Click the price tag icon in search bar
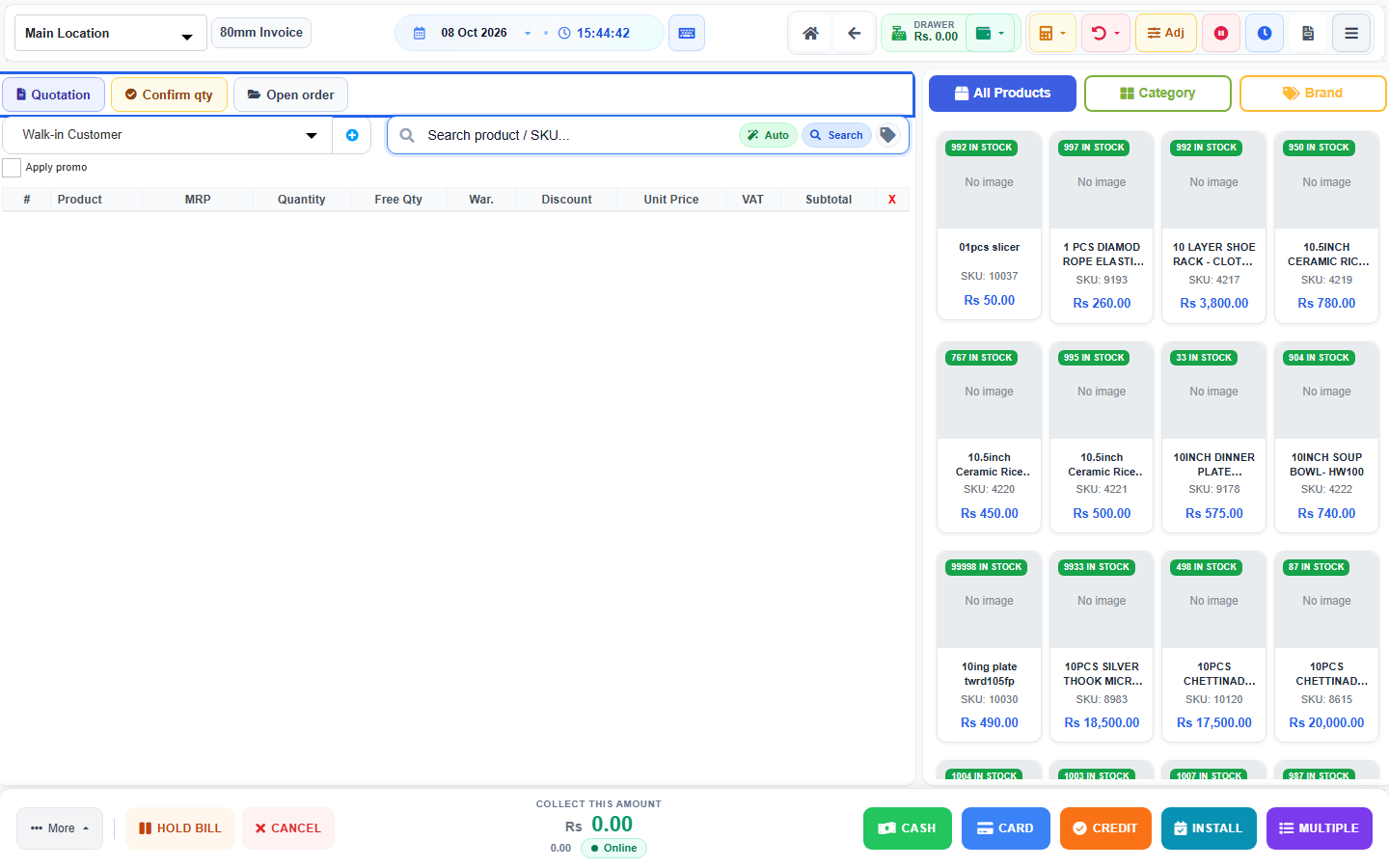Screen dimensions: 1389x868 tap(888, 135)
